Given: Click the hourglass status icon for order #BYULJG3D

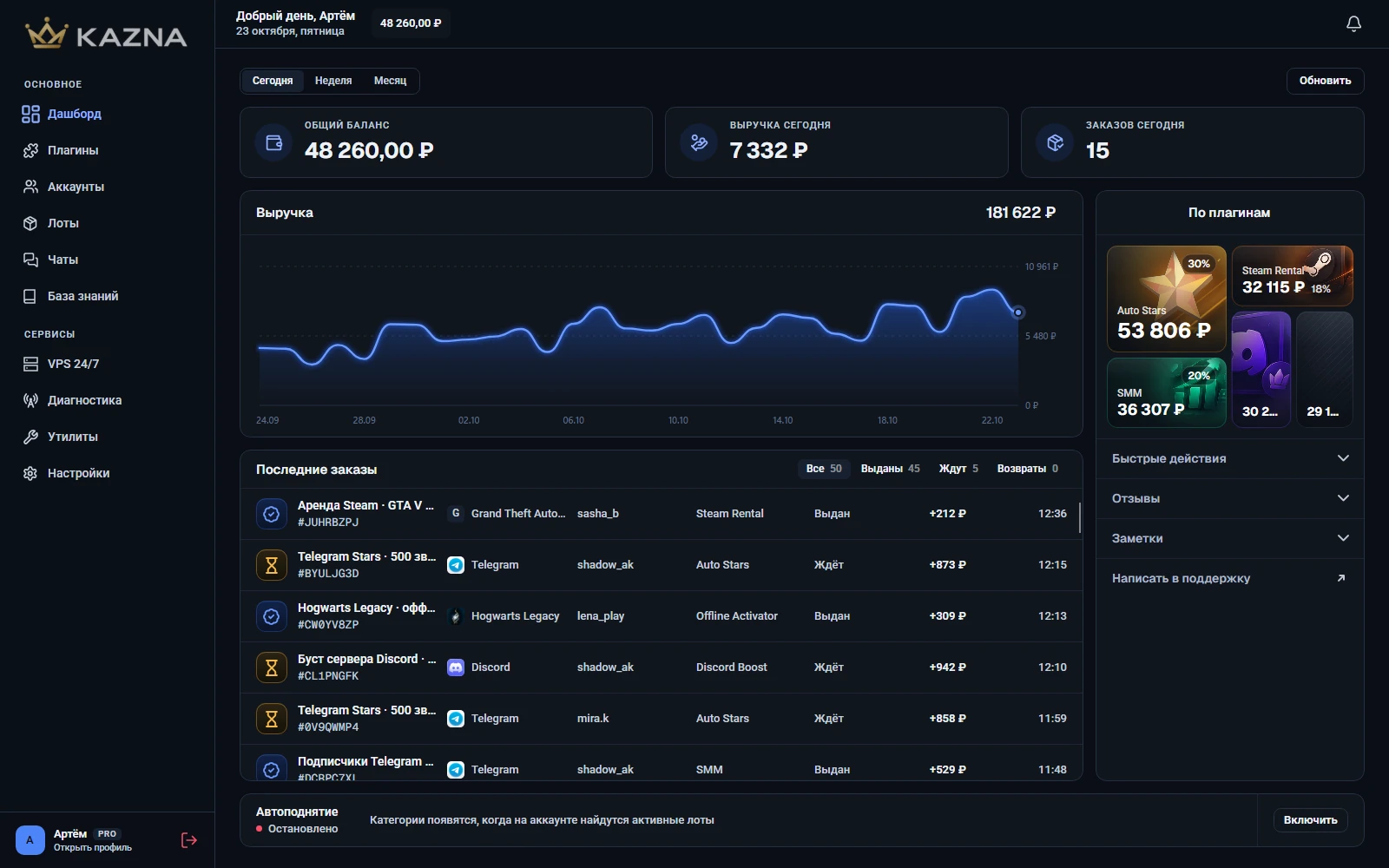Looking at the screenshot, I should click(x=271, y=565).
